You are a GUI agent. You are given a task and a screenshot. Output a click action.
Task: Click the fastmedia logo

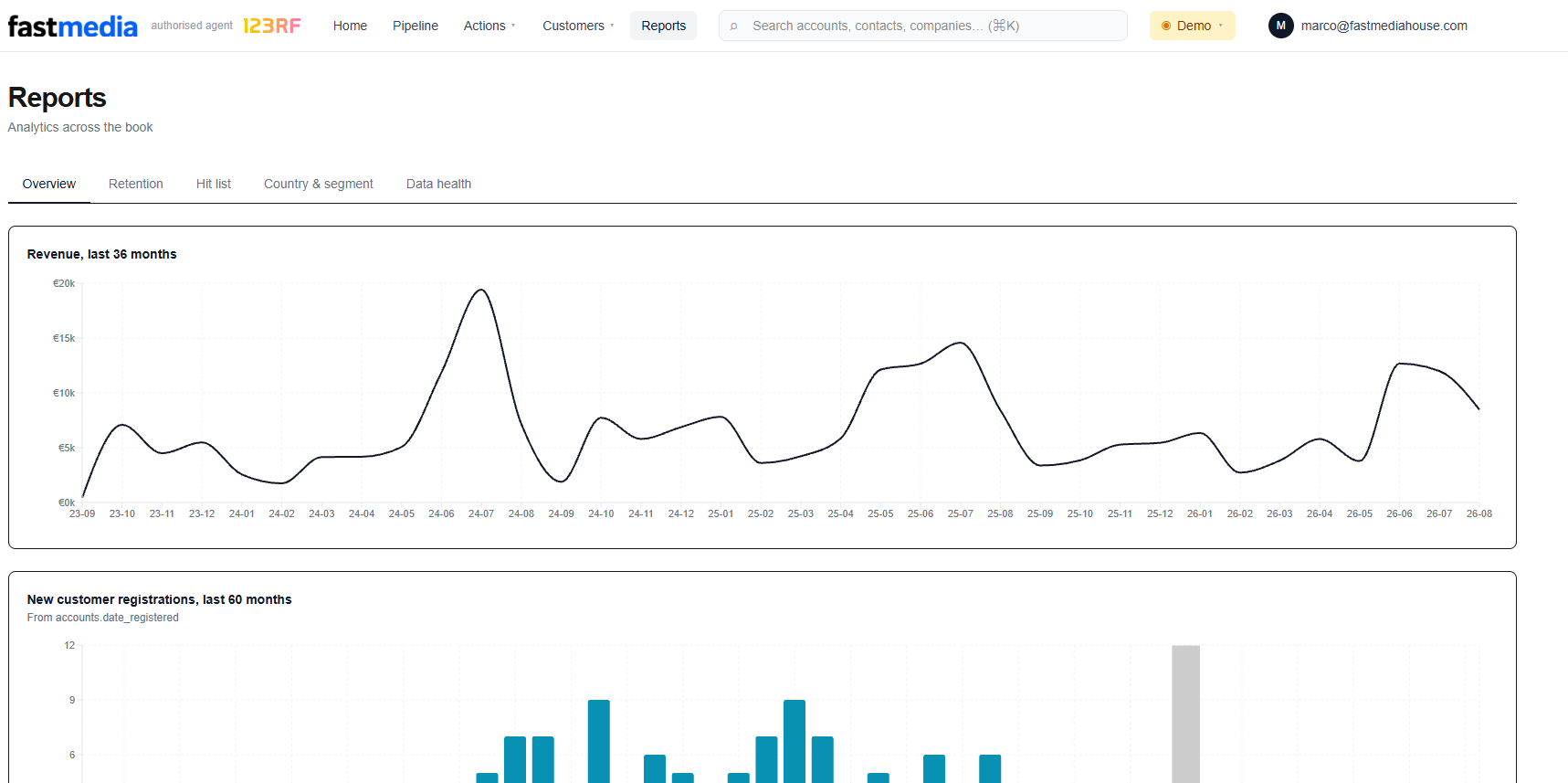(73, 26)
